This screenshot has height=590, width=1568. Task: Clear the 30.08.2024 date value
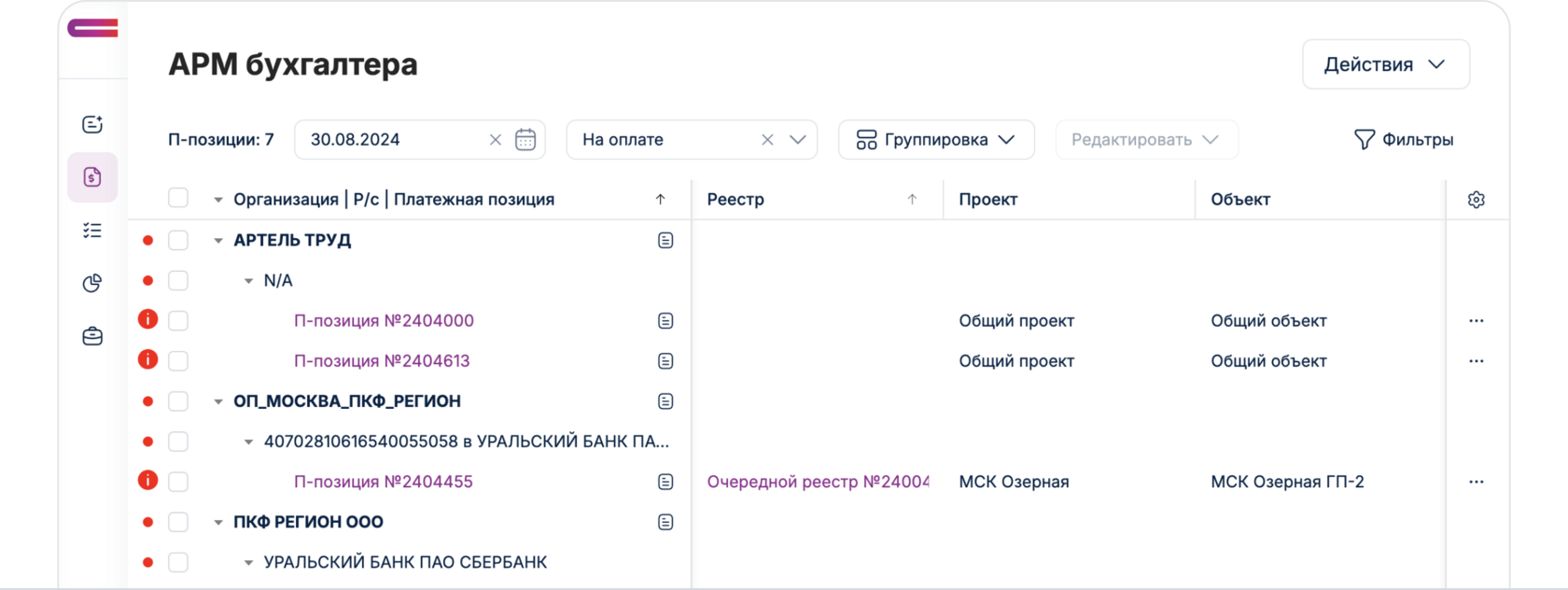496,140
